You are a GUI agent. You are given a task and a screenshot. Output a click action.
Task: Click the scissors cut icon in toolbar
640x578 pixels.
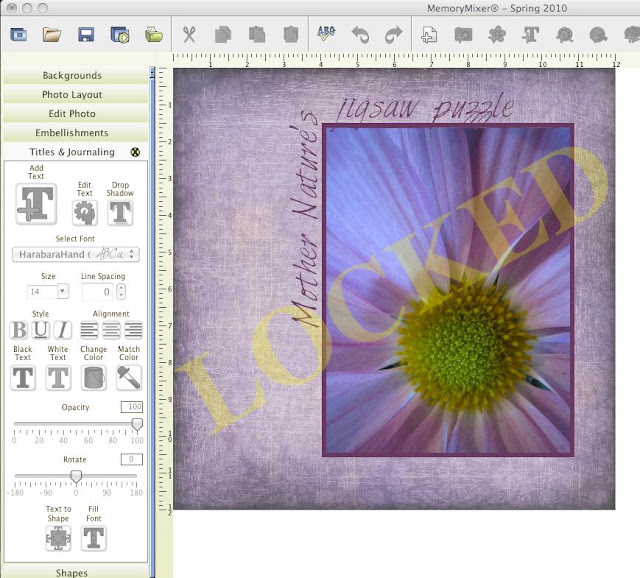(189, 35)
